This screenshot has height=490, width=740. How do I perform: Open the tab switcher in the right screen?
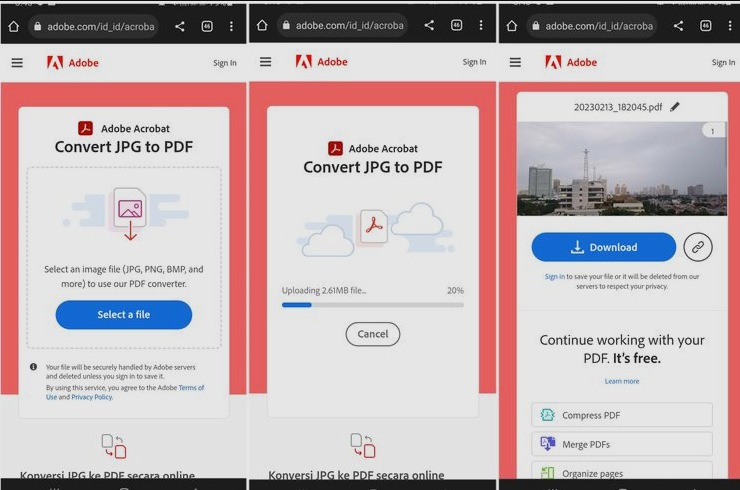[706, 25]
